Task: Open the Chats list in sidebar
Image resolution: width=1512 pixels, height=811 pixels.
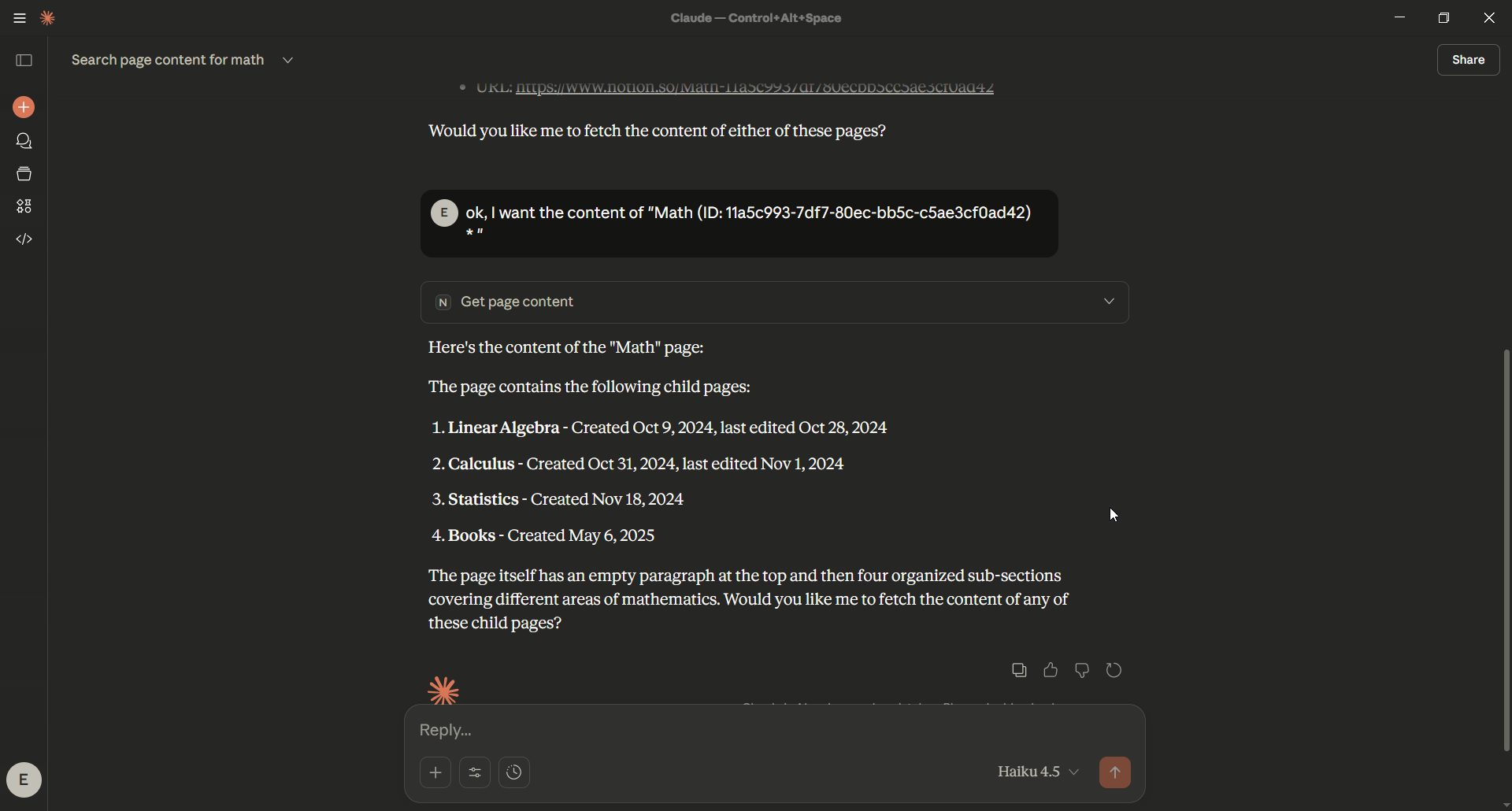Action: [24, 141]
